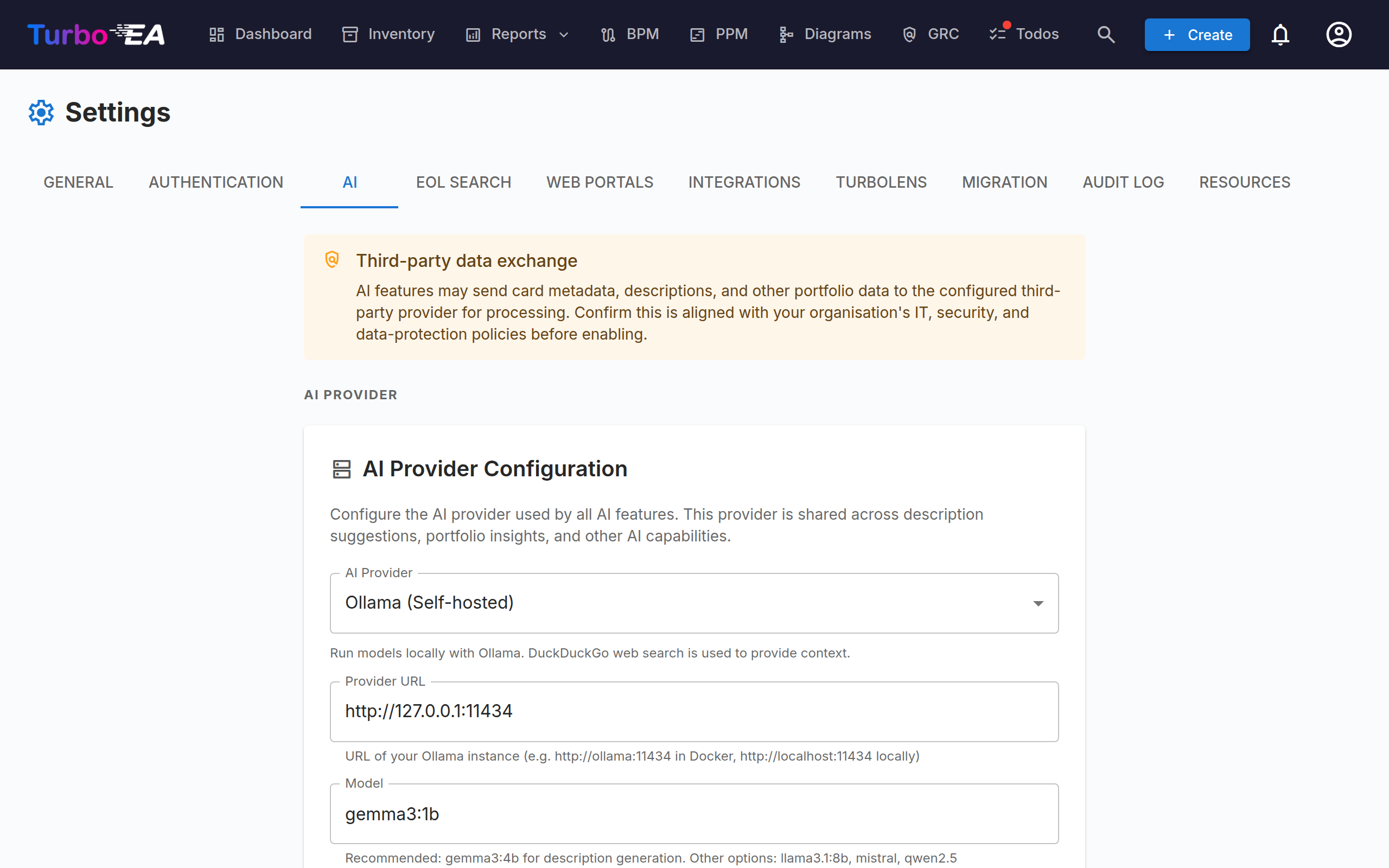Open Dashboard from top navigation

(260, 34)
